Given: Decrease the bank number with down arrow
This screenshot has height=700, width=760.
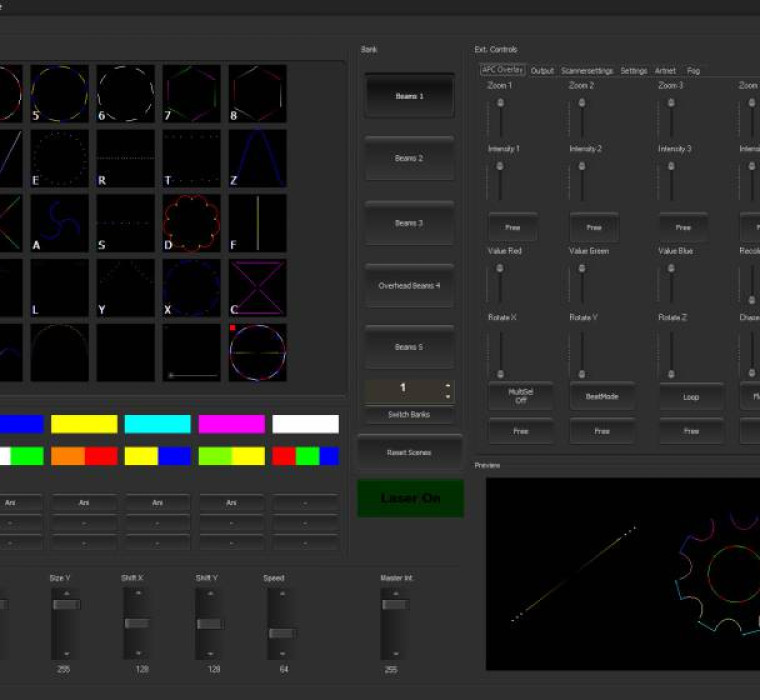Looking at the screenshot, I should [447, 397].
